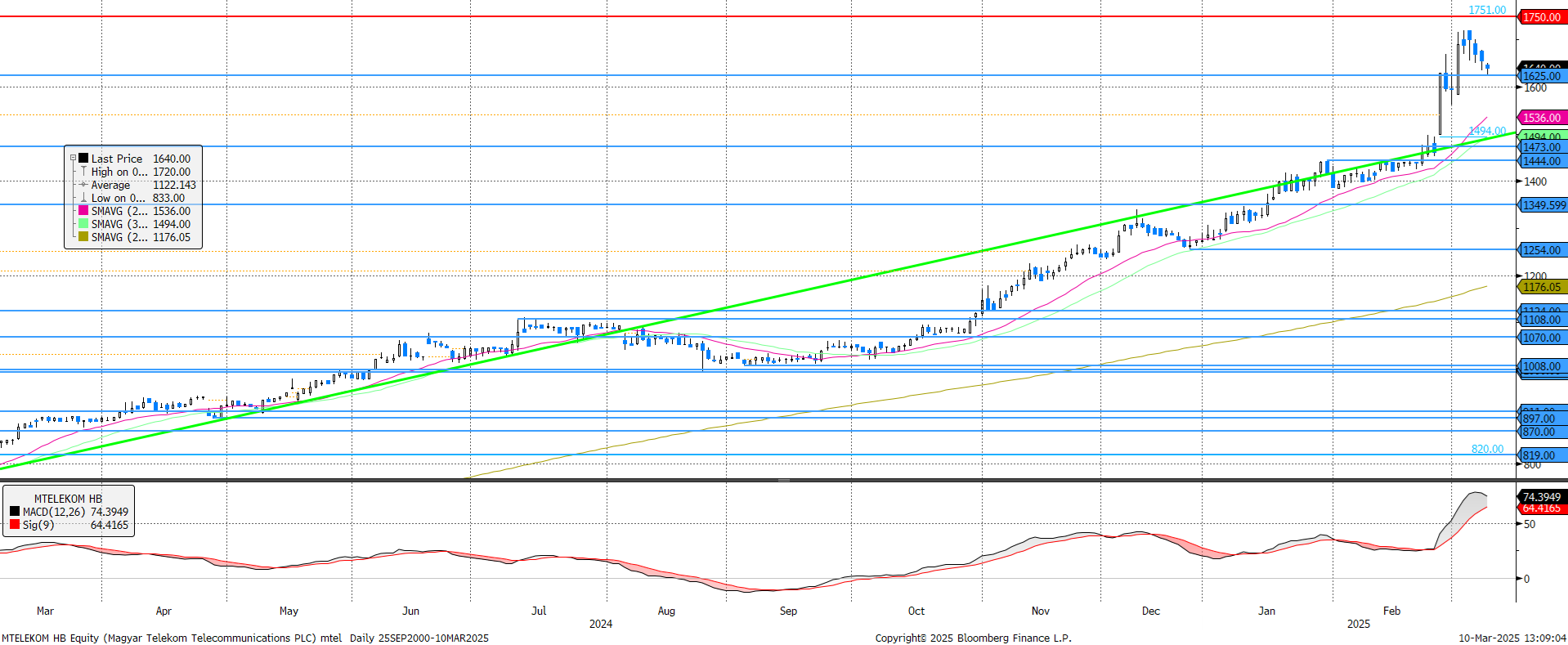Click the light blue 1494.00 chart annotation

(x=1487, y=131)
